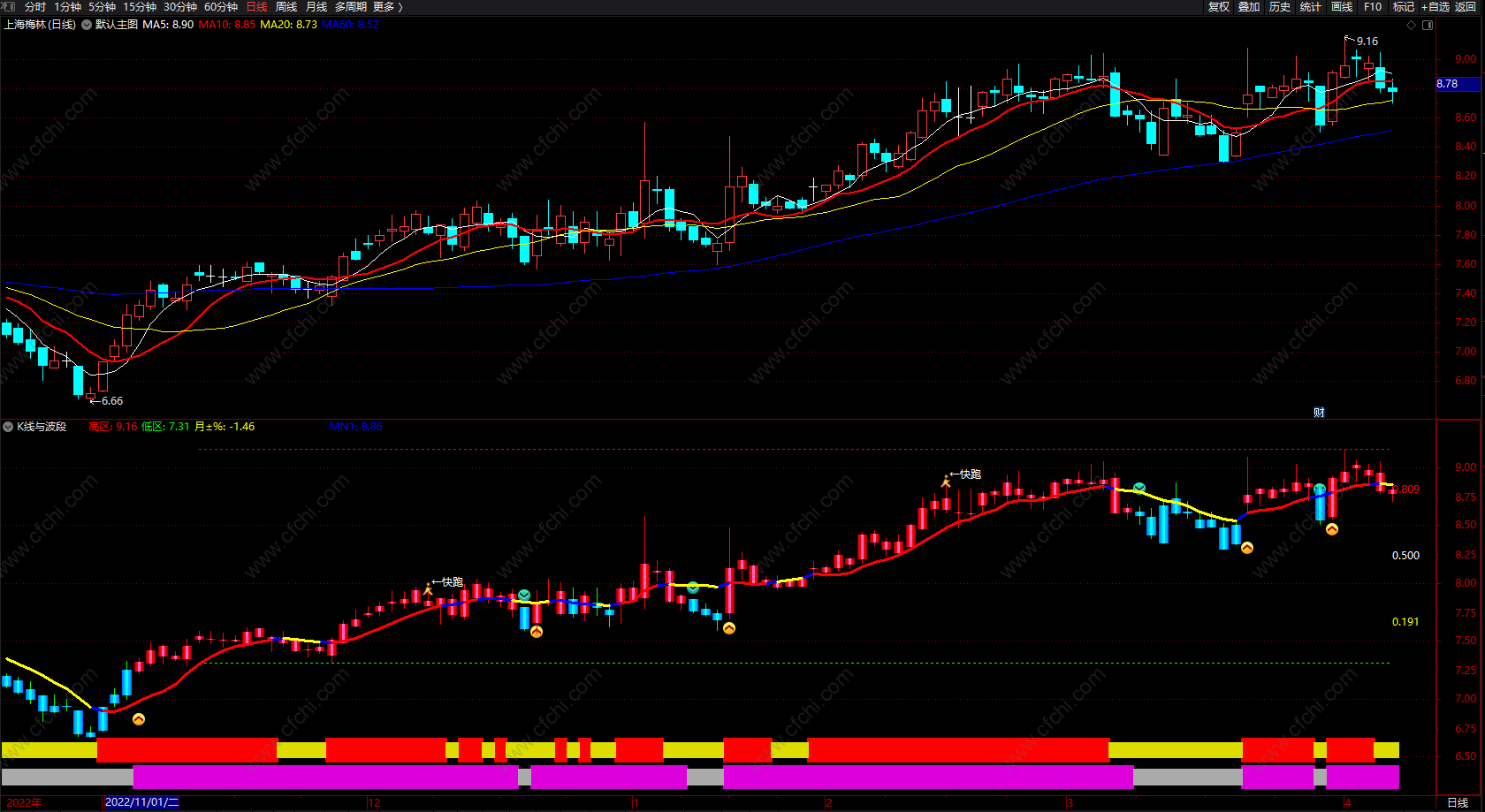Switch to the 分时 intraday view
The height and width of the screenshot is (812, 1485).
click(x=35, y=7)
